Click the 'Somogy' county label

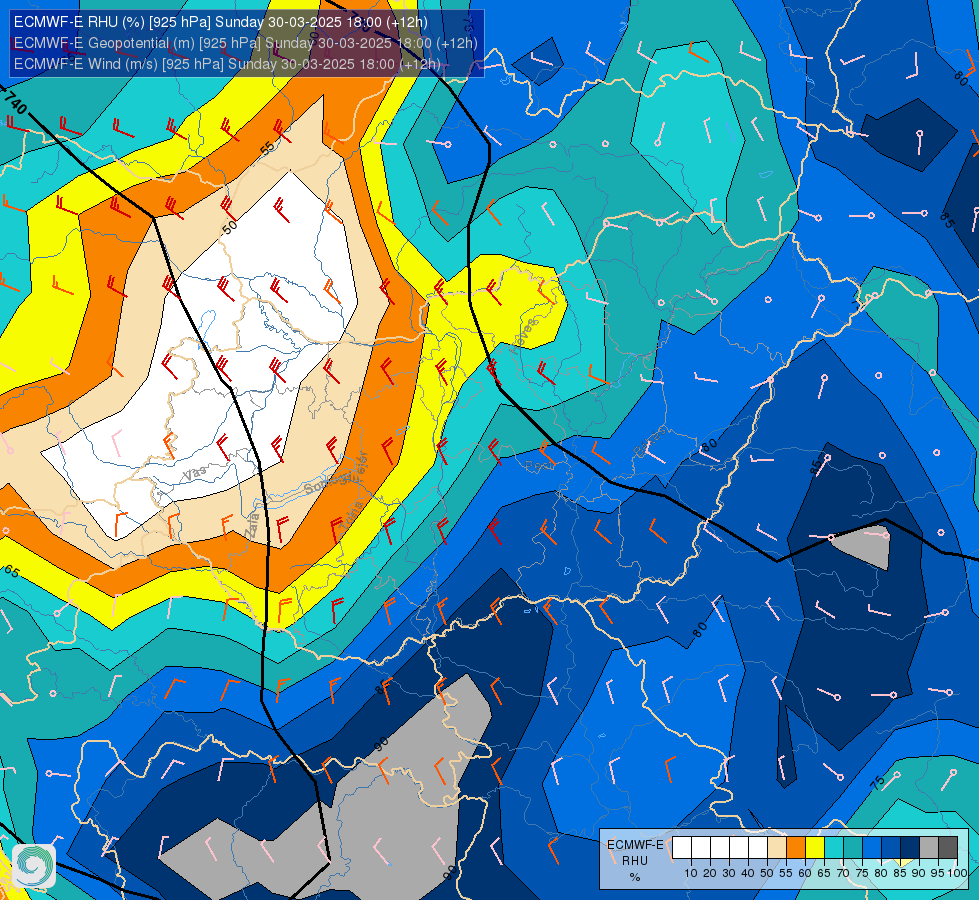(326, 484)
